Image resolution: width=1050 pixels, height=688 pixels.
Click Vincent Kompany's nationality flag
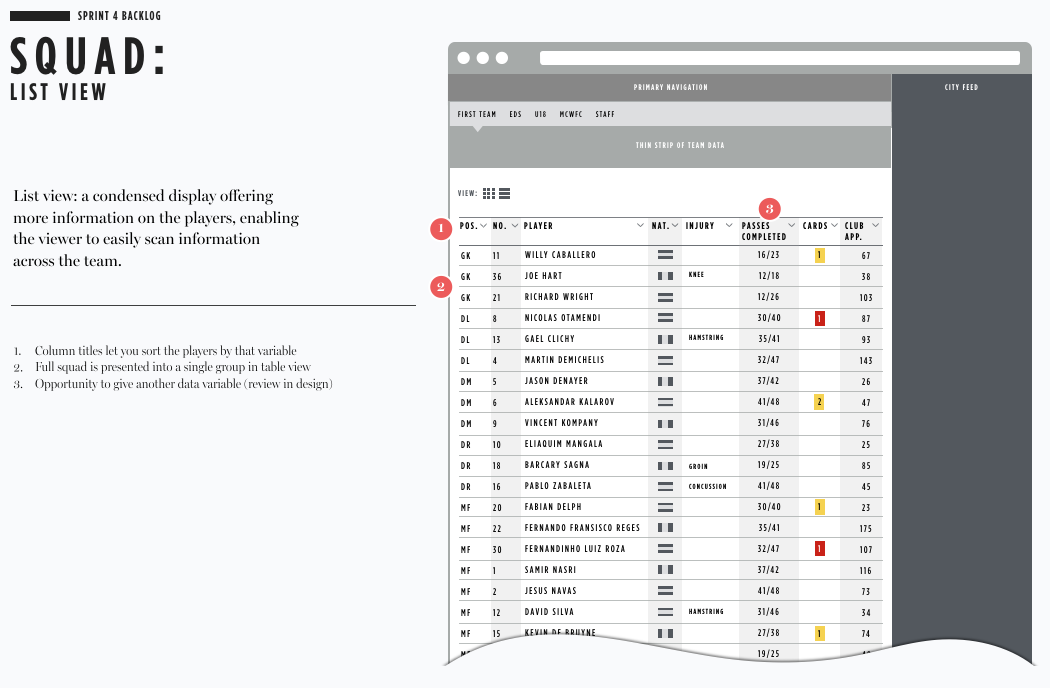[x=665, y=423]
